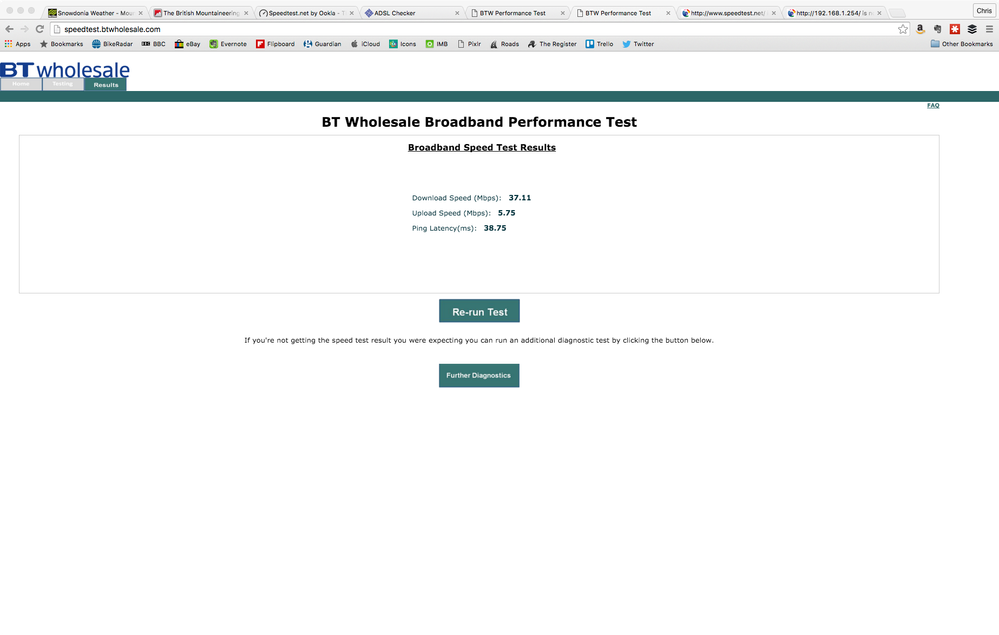
Task: Open the Bookmarks star folder
Action: 61,44
